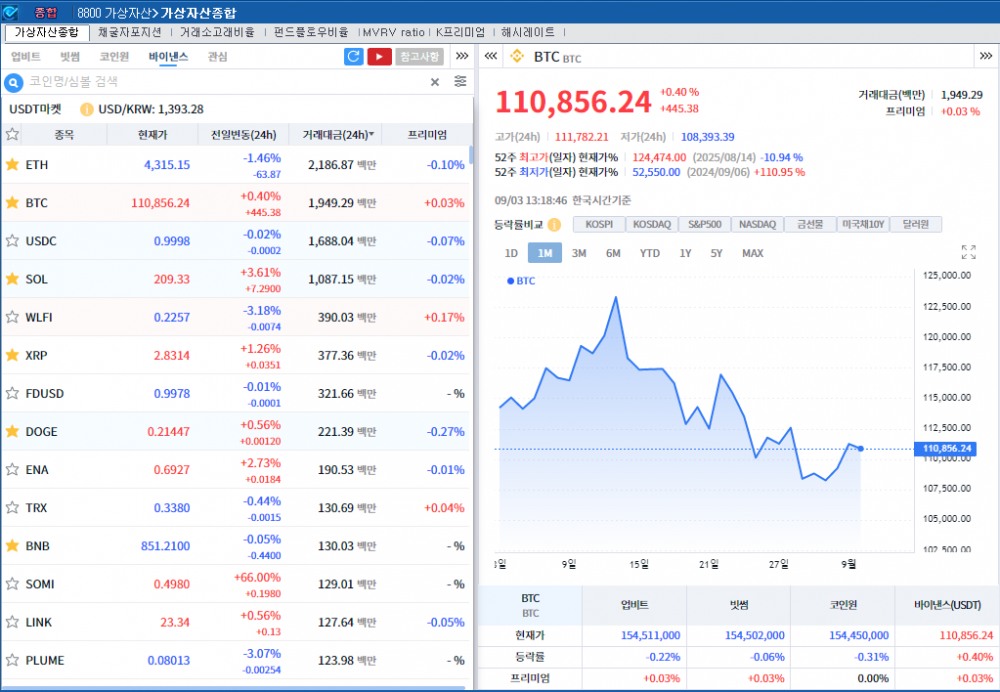This screenshot has width=1000, height=692.
Task: Open the search filter options icon
Action: pyautogui.click(x=459, y=82)
